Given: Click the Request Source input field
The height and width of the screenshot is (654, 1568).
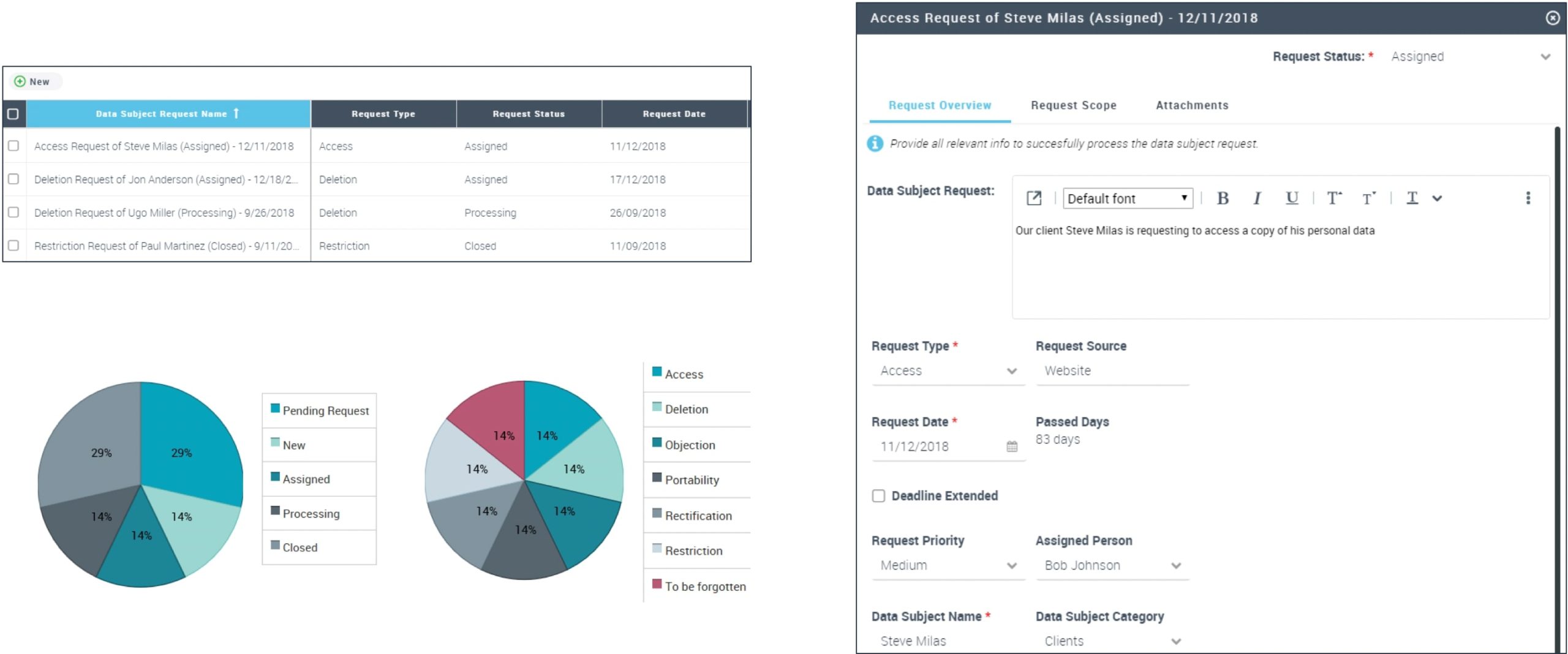Looking at the screenshot, I should (x=1112, y=371).
